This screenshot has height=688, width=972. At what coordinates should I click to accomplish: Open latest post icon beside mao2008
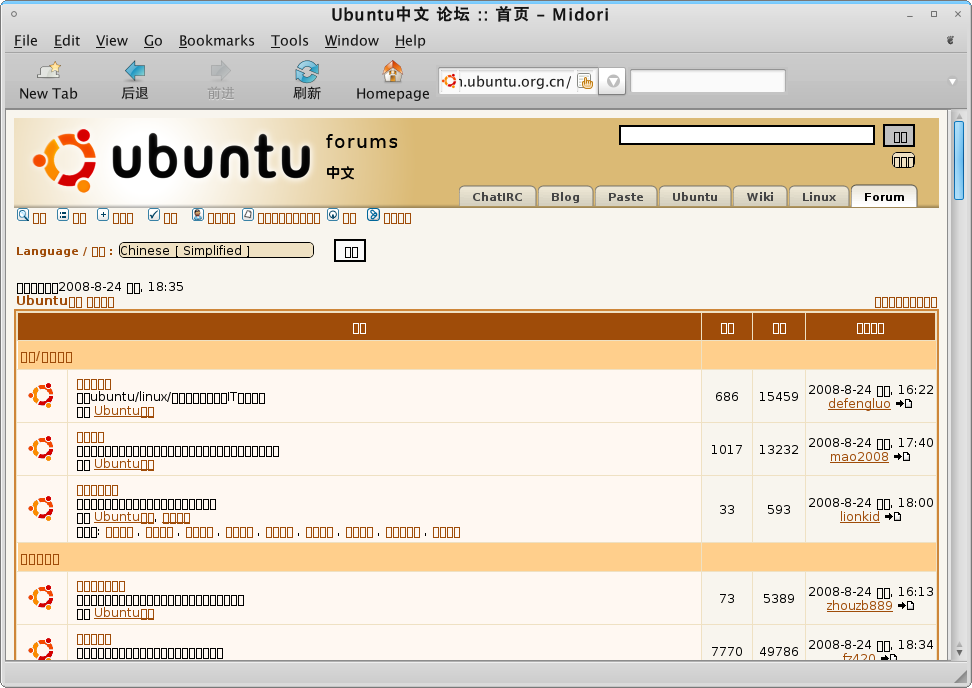coord(902,457)
